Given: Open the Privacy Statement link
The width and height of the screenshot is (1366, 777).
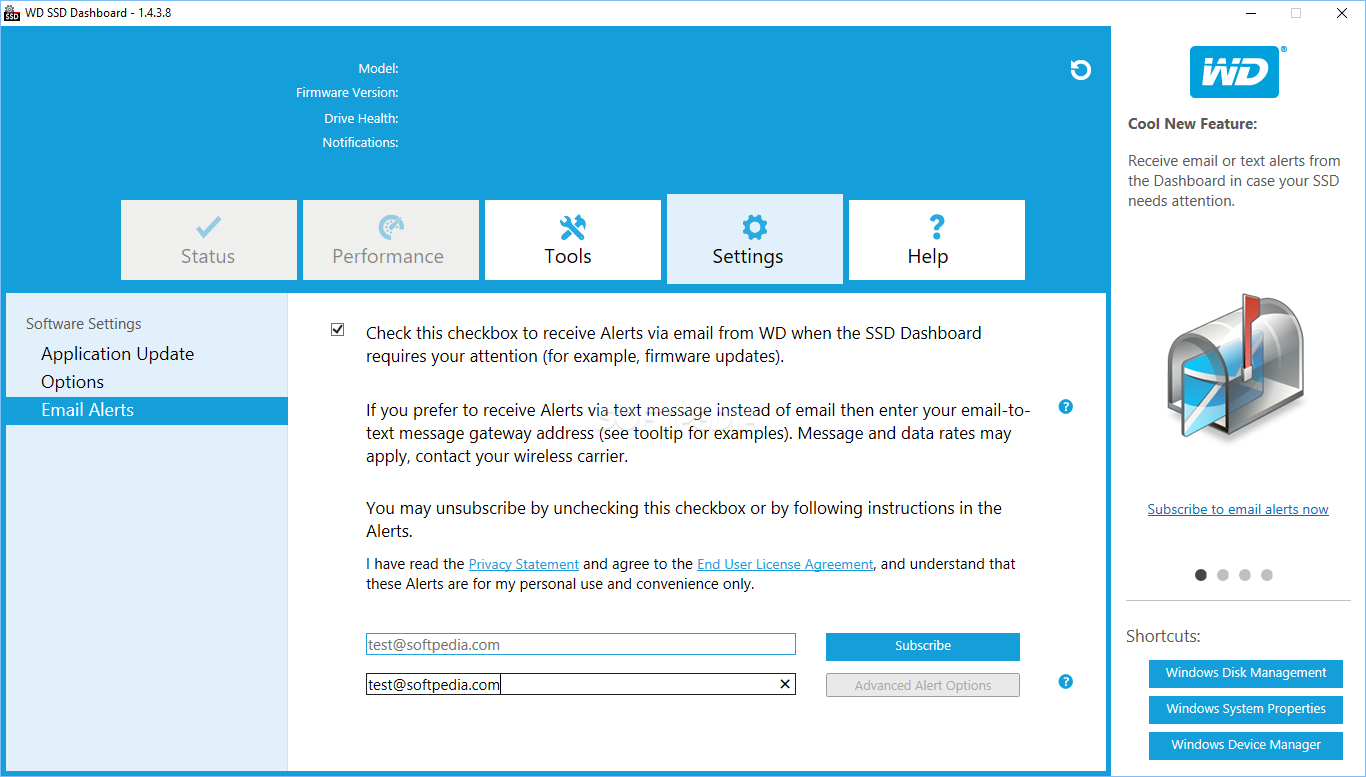Looking at the screenshot, I should tap(524, 564).
